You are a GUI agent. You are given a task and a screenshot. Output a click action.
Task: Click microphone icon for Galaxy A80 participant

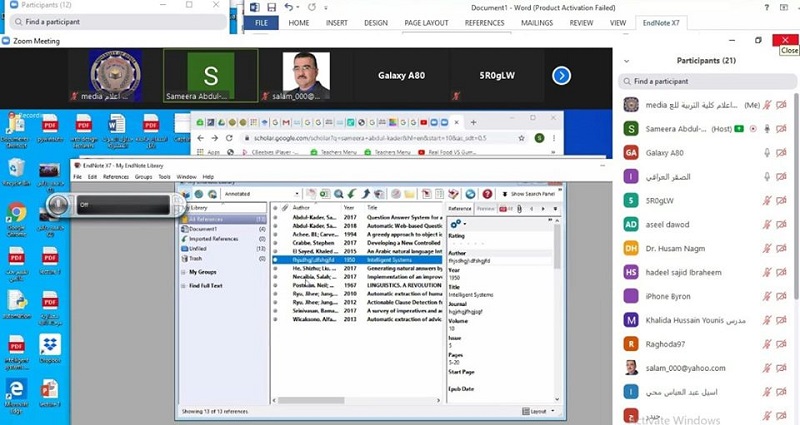click(x=766, y=153)
